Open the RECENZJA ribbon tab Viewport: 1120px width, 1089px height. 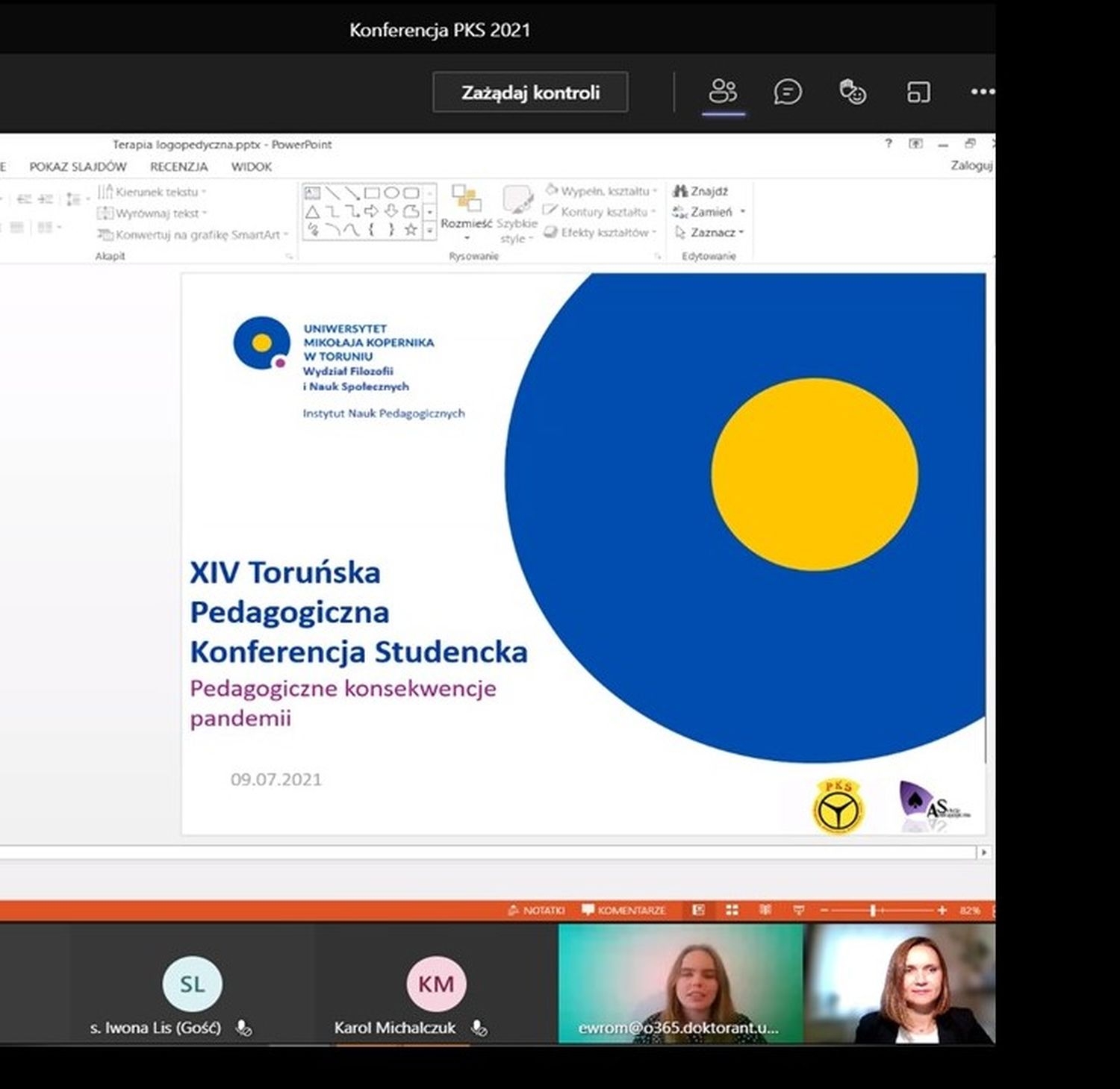178,166
